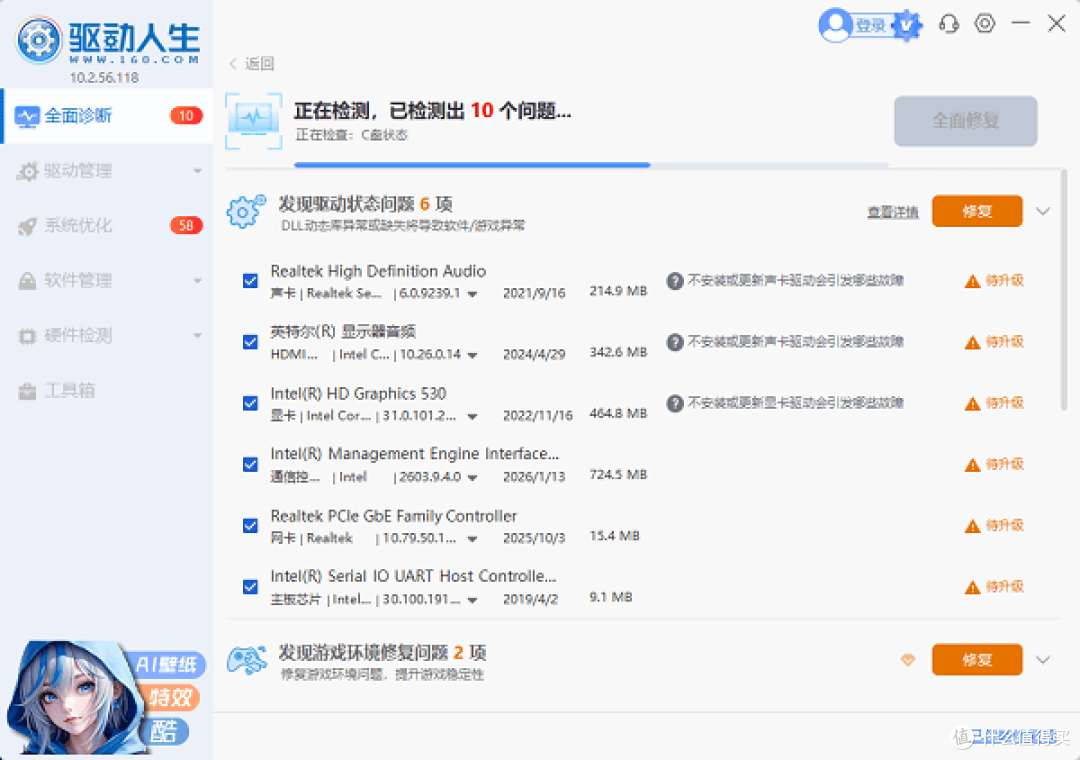Expand 硬件检测 sidebar submenu arrow
Screen dimensions: 1080x760
tap(198, 336)
